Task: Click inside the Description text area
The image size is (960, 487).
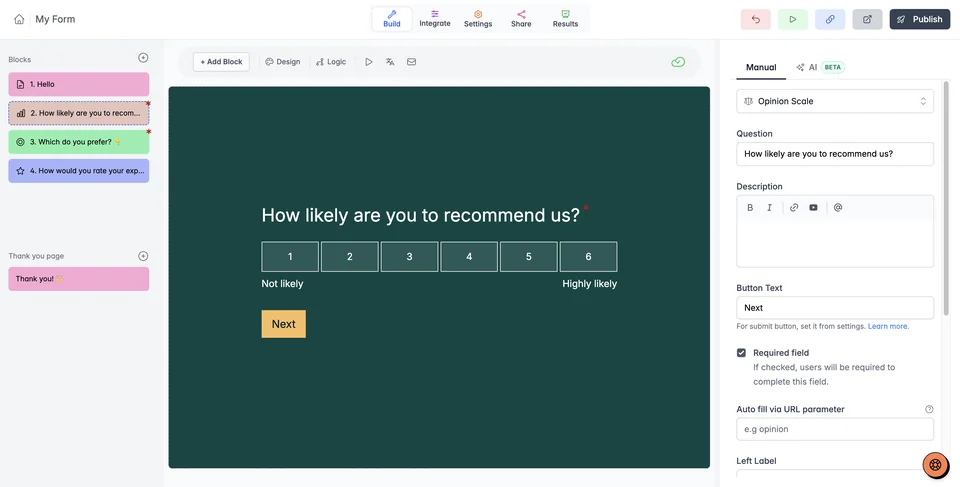Action: tap(835, 242)
